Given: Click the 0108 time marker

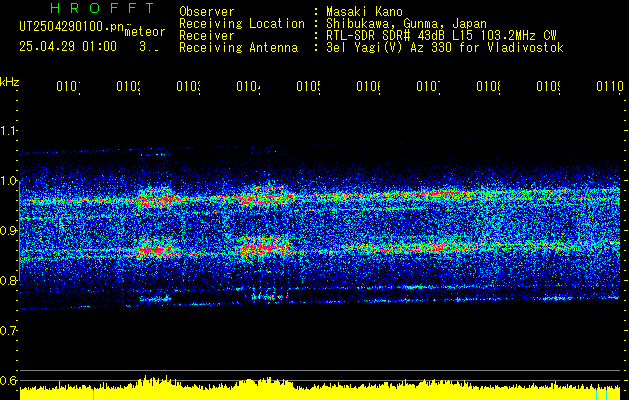Looking at the screenshot, I should (488, 86).
